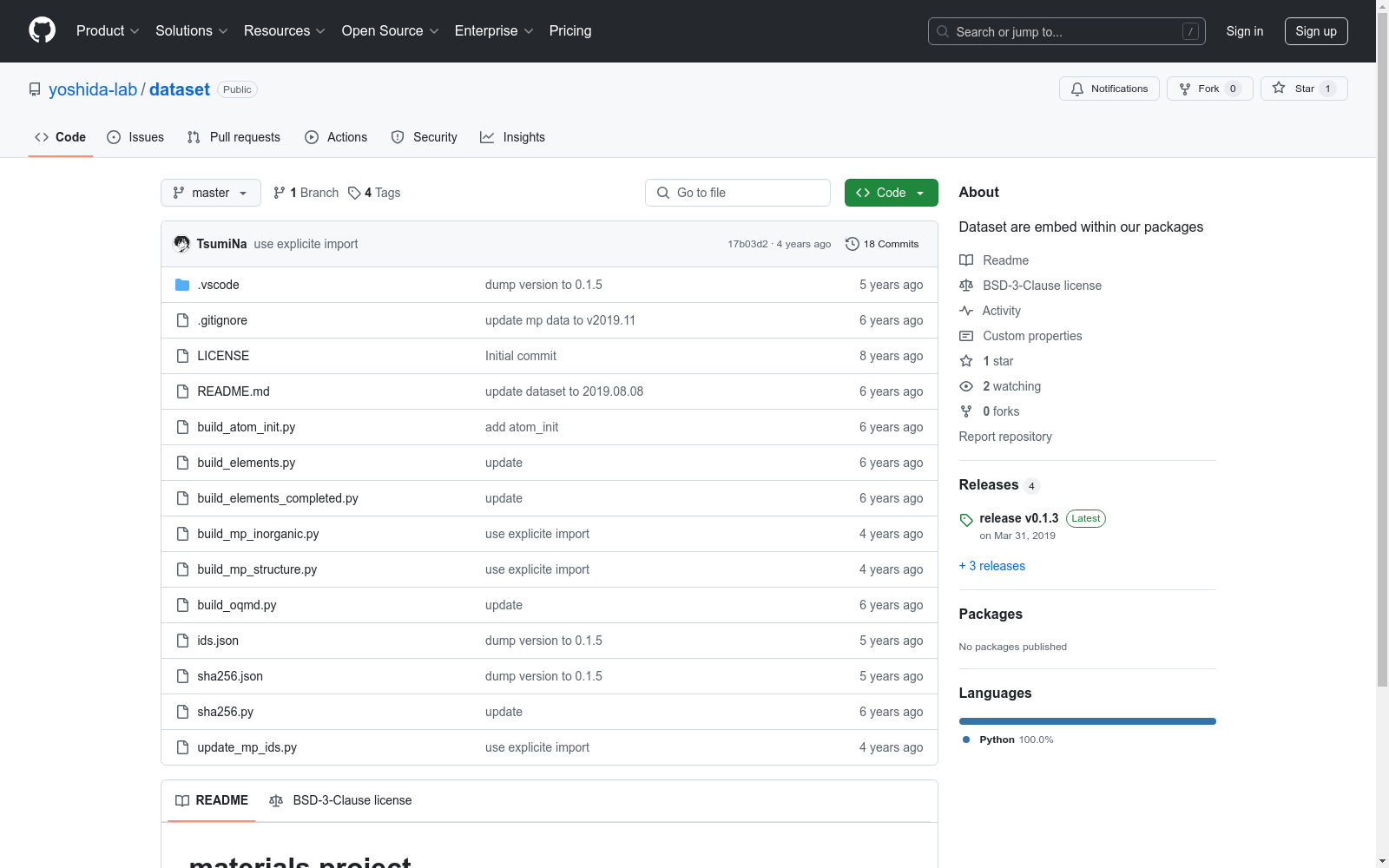
Task: Expand the Solutions menu
Action: click(192, 31)
